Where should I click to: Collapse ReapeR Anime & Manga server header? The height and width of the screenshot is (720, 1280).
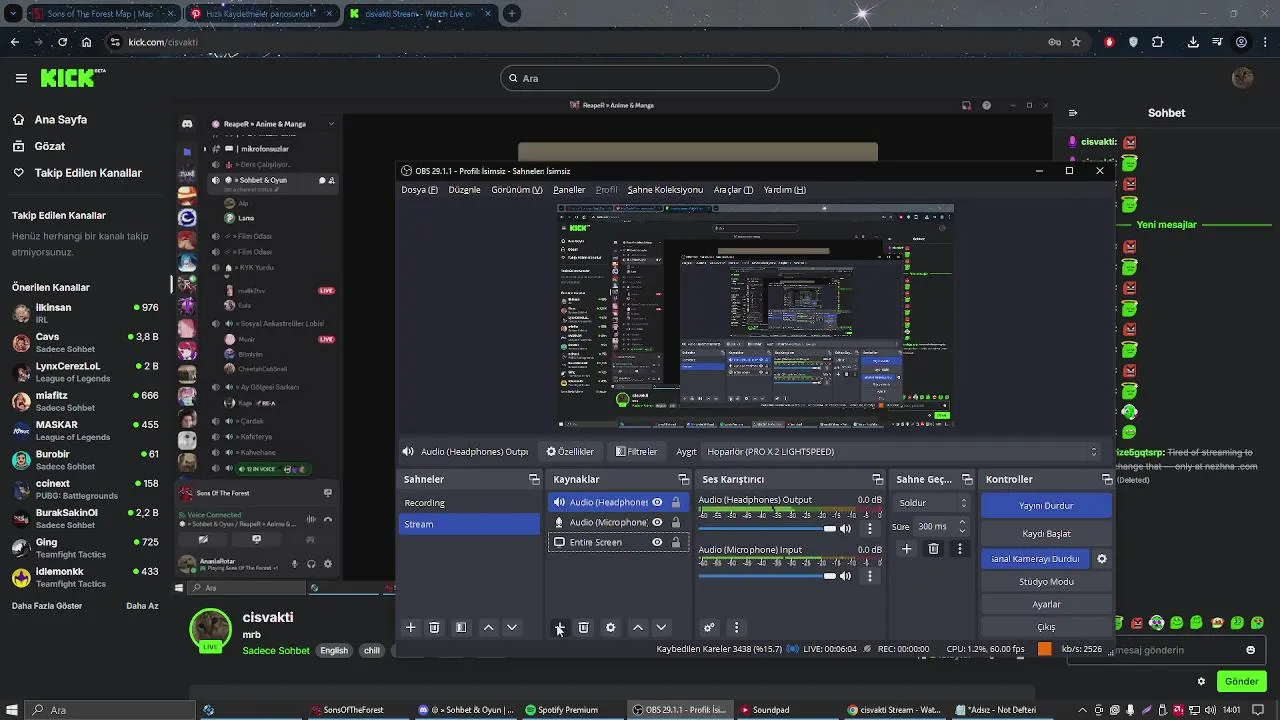(272, 124)
